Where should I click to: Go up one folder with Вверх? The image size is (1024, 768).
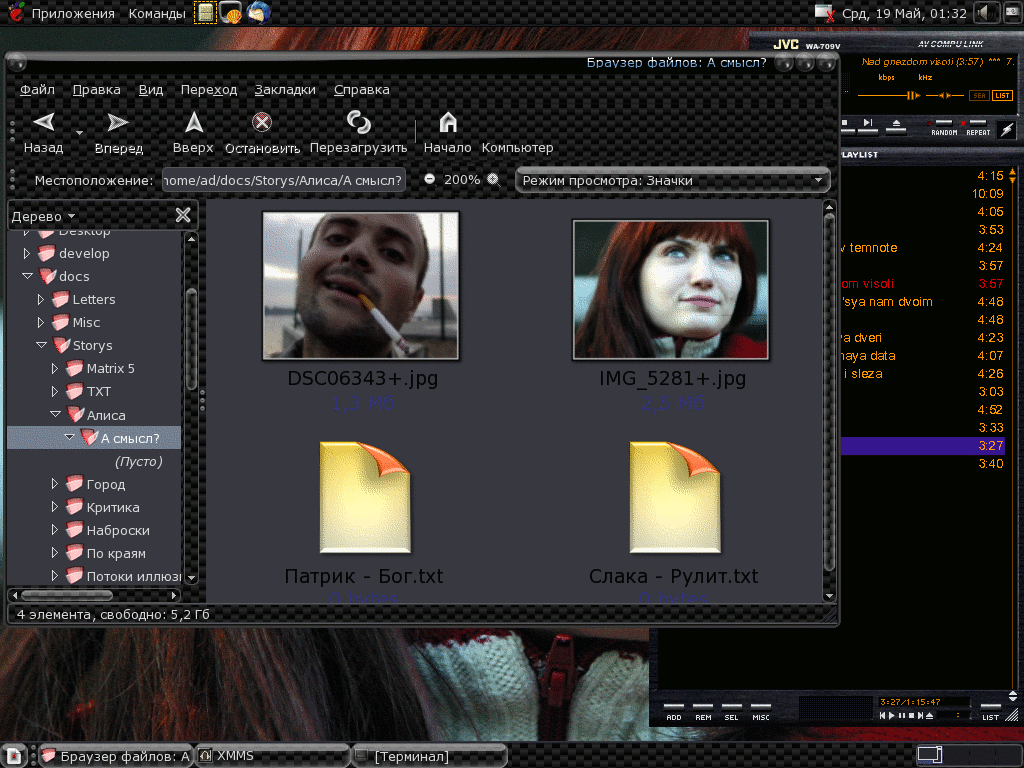193,123
